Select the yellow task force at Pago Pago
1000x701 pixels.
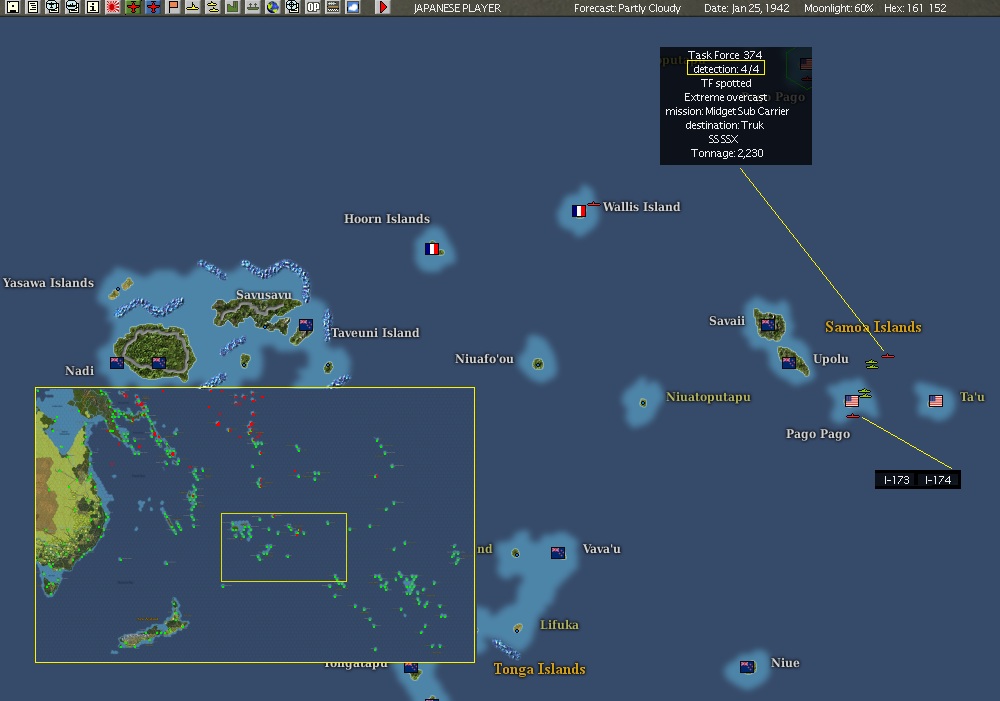point(865,393)
